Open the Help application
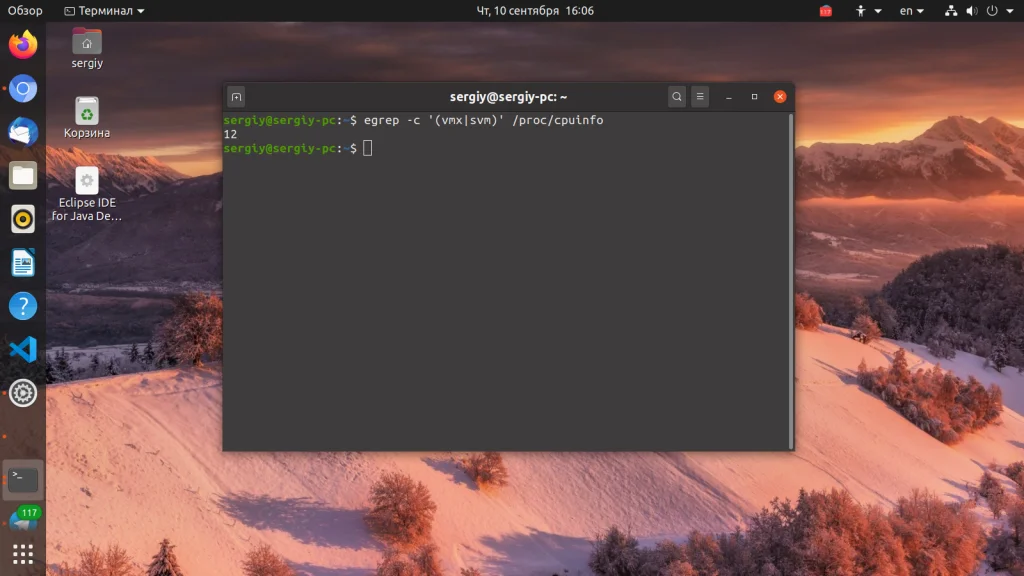This screenshot has width=1024, height=576. click(23, 306)
